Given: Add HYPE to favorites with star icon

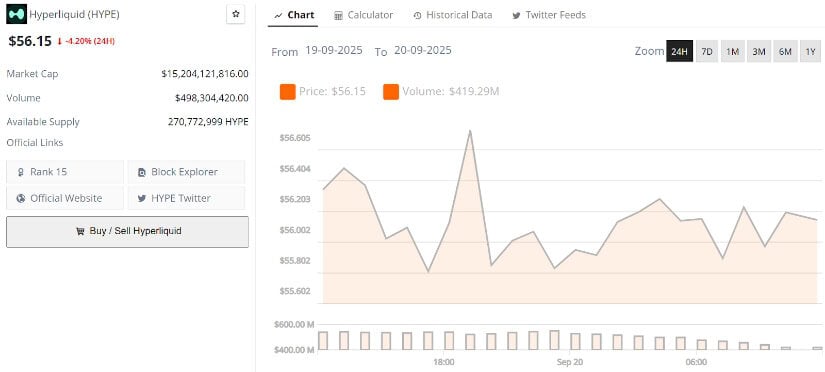Looking at the screenshot, I should pos(236,14).
